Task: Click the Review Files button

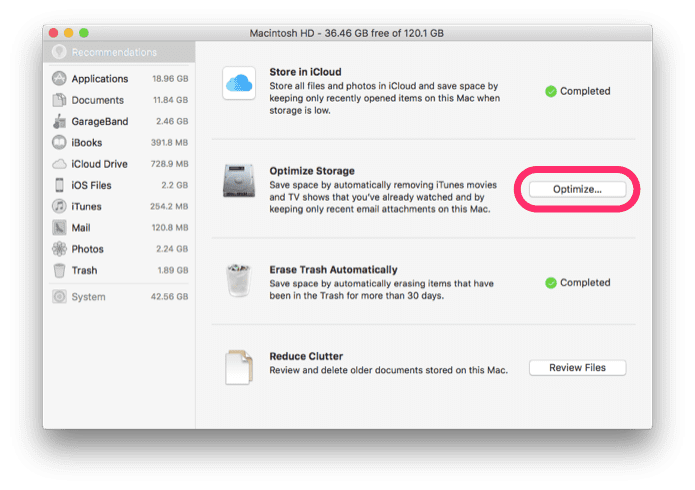Action: [x=577, y=368]
